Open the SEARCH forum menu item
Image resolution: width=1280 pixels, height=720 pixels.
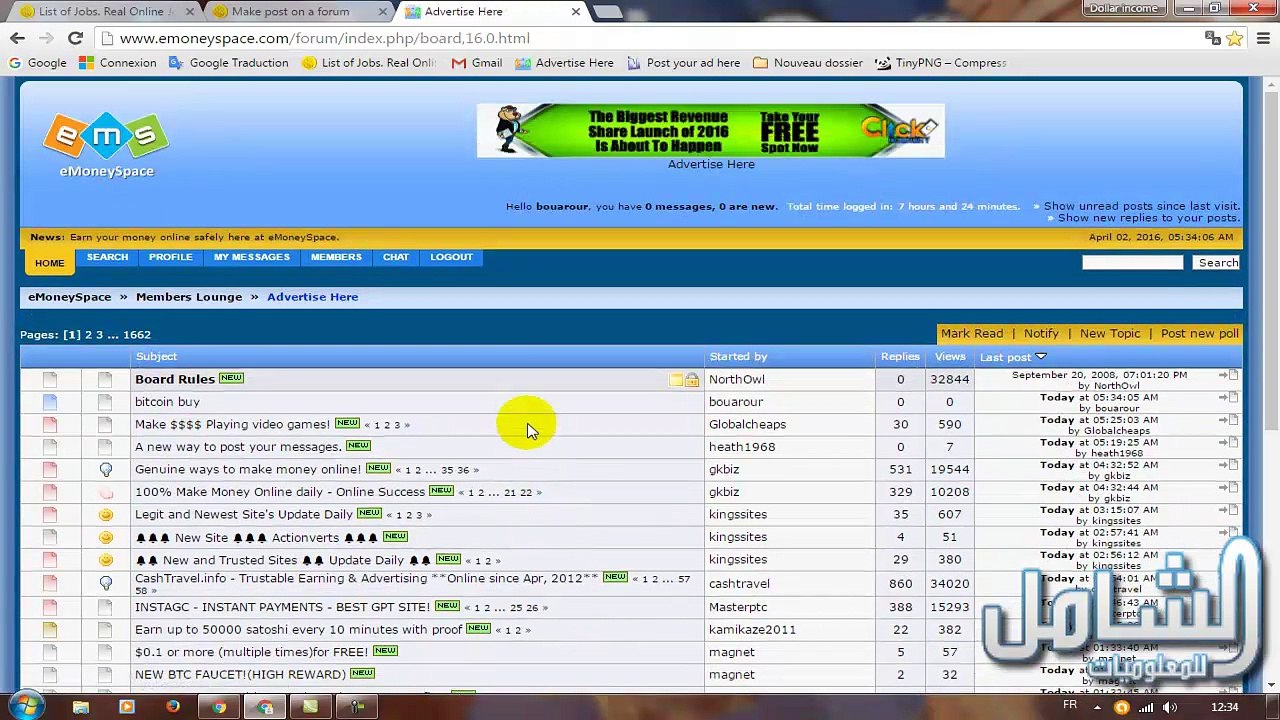107,257
